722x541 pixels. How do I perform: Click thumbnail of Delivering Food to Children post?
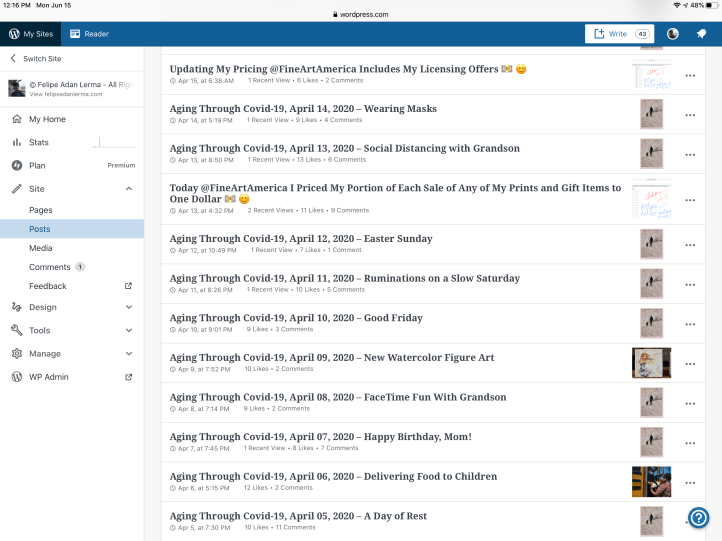[x=651, y=481]
